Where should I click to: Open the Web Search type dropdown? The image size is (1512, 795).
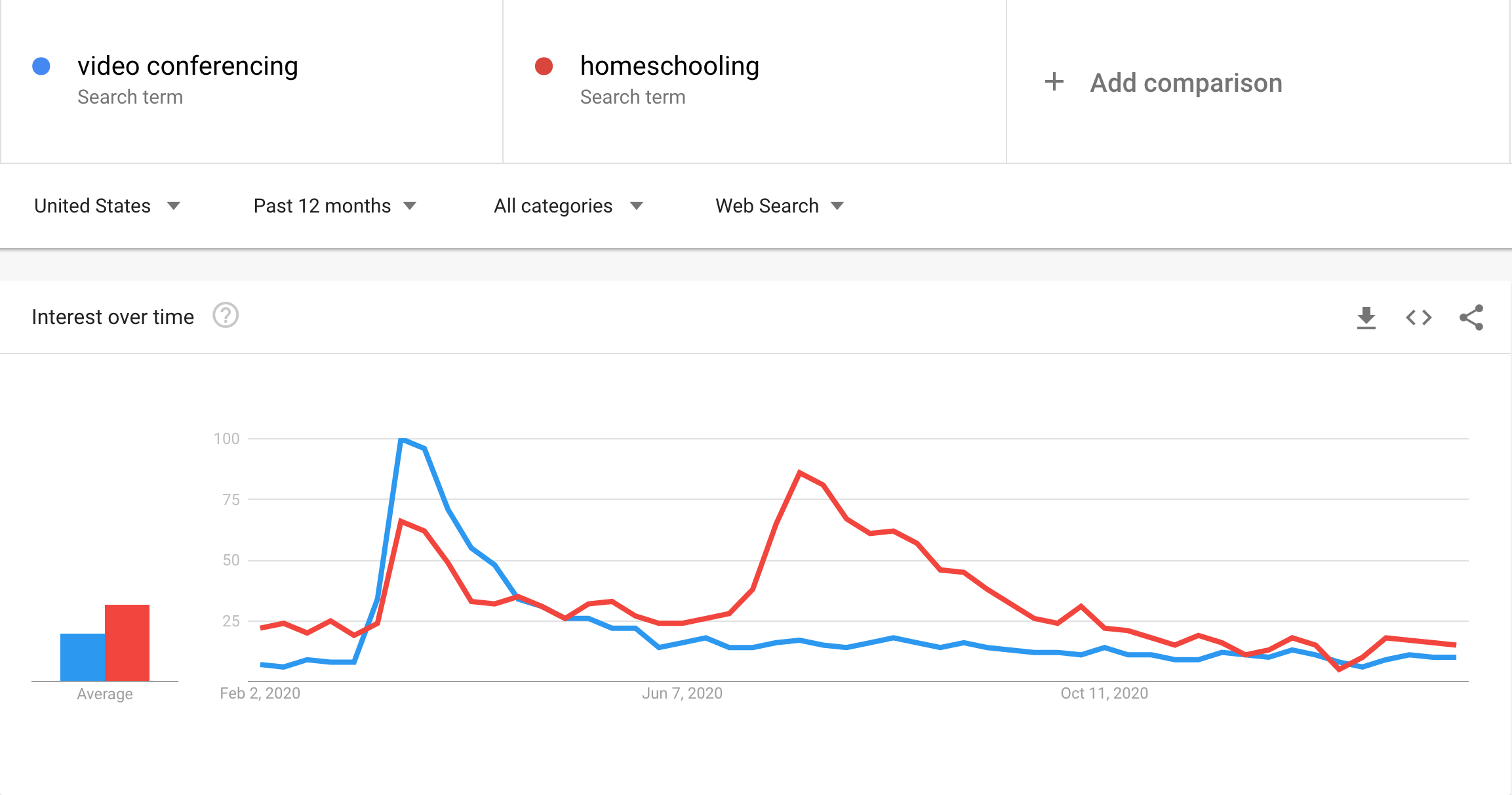click(x=780, y=206)
